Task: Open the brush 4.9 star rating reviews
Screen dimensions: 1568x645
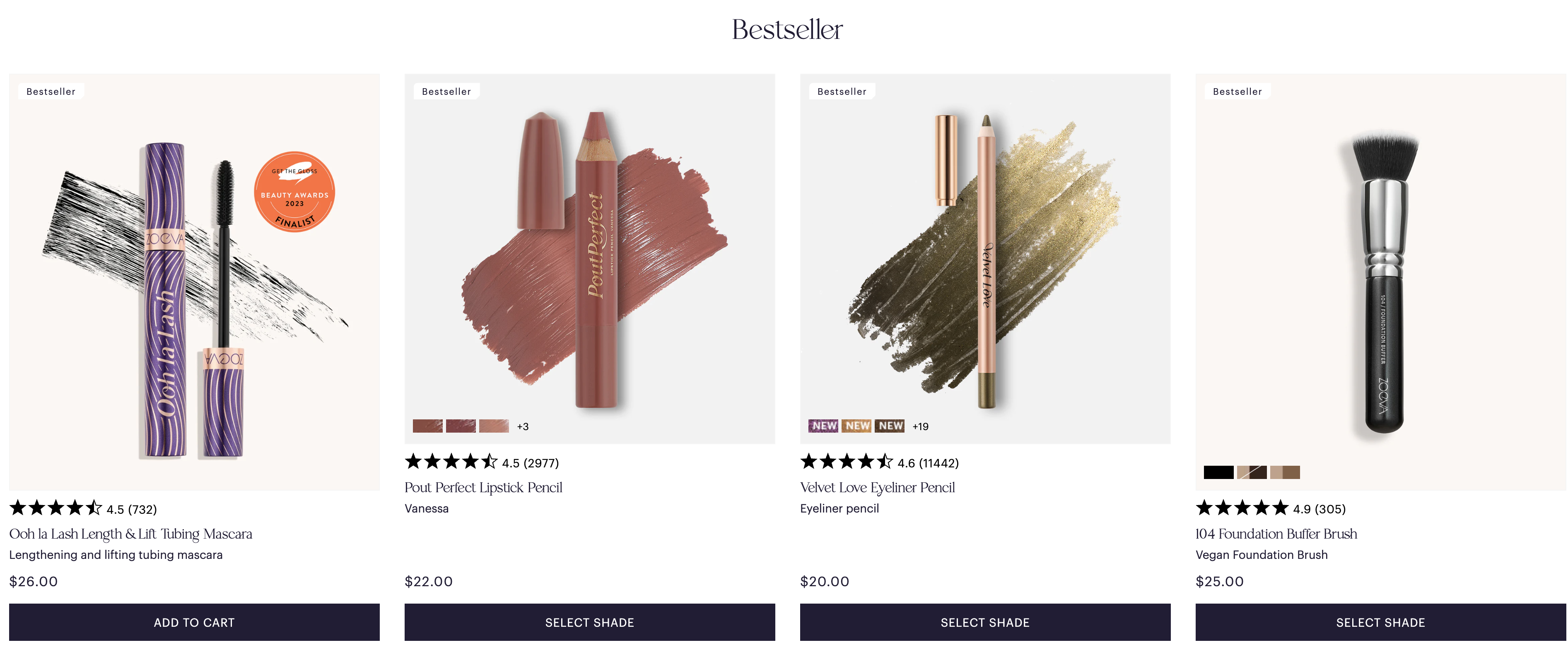Action: [x=1271, y=509]
